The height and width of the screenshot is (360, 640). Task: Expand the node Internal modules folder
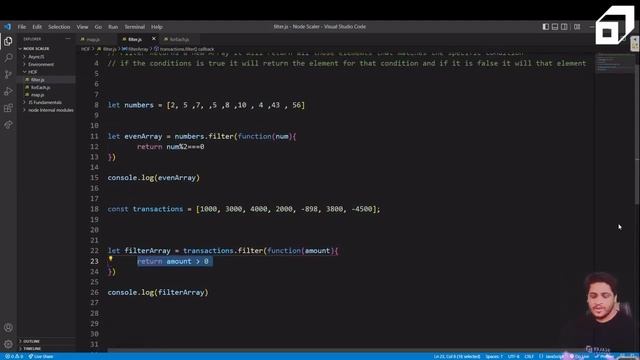point(48,110)
